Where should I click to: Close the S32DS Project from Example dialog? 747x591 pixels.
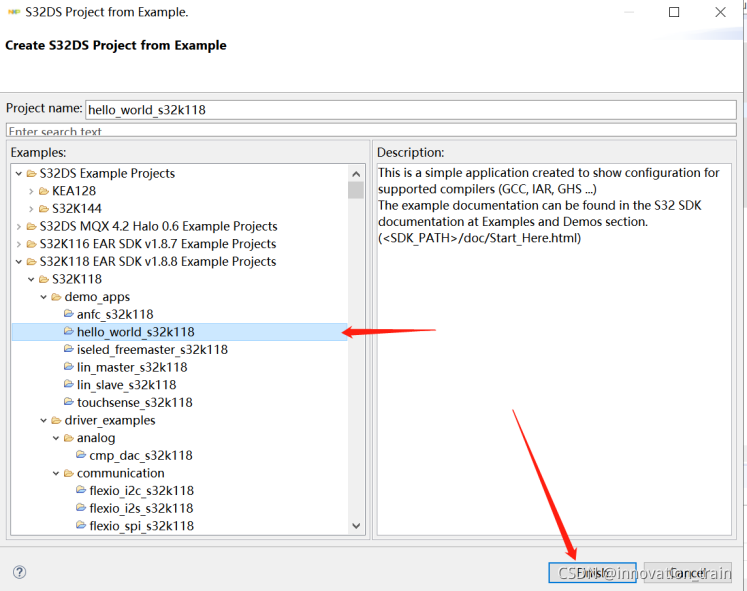720,12
